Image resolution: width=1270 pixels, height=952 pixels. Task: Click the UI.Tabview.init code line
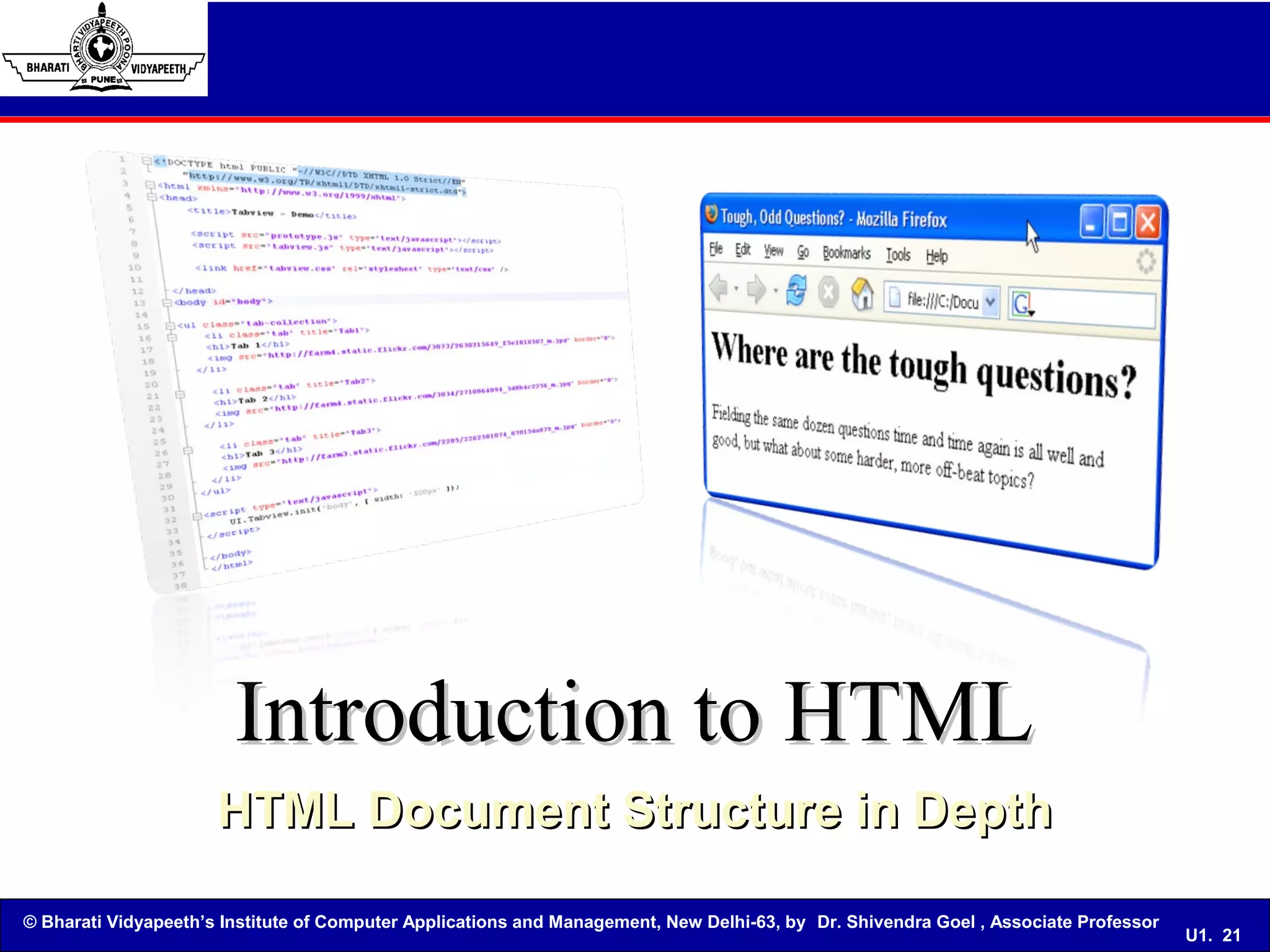point(344,504)
